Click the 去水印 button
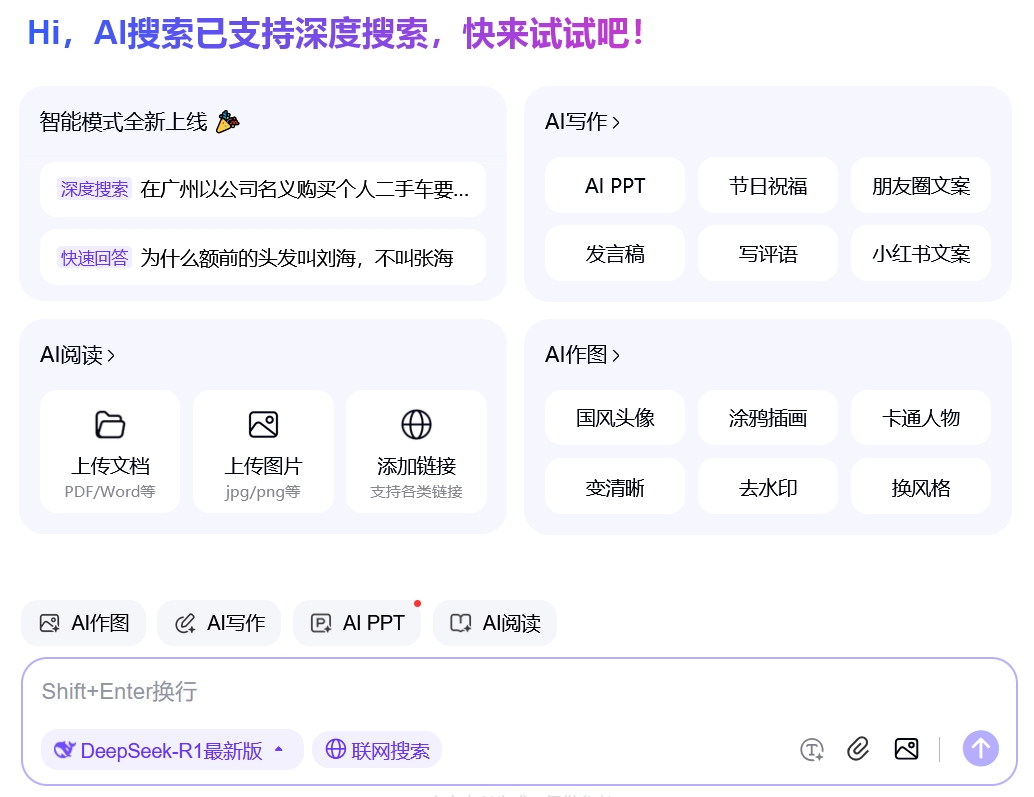Image resolution: width=1034 pixels, height=797 pixels. tap(768, 487)
